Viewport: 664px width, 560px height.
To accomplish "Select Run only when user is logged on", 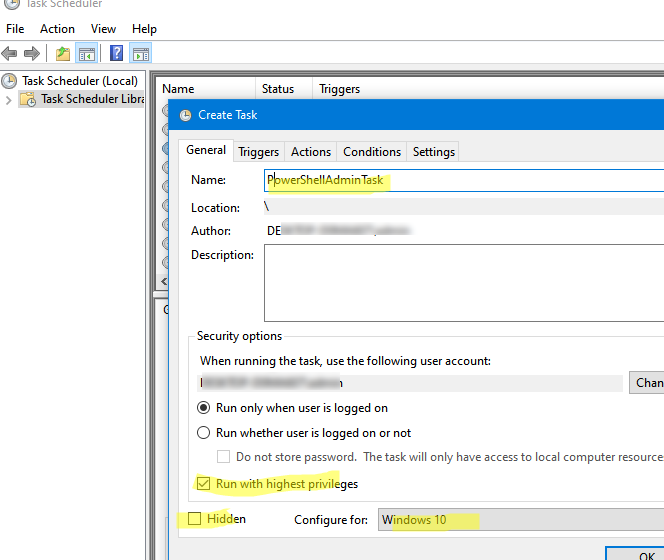I will [205, 408].
